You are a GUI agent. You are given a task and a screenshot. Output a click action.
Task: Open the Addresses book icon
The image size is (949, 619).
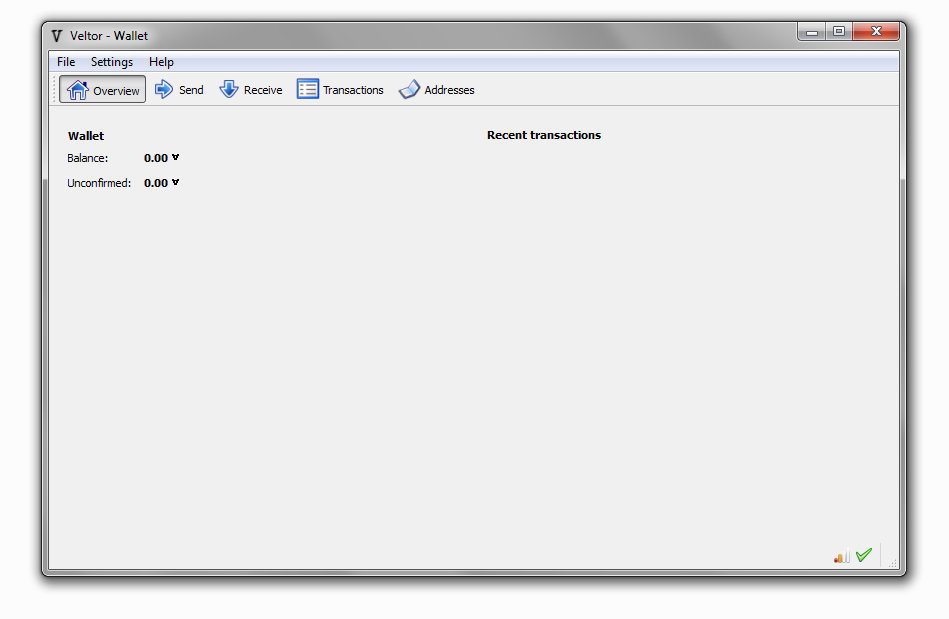(x=409, y=89)
